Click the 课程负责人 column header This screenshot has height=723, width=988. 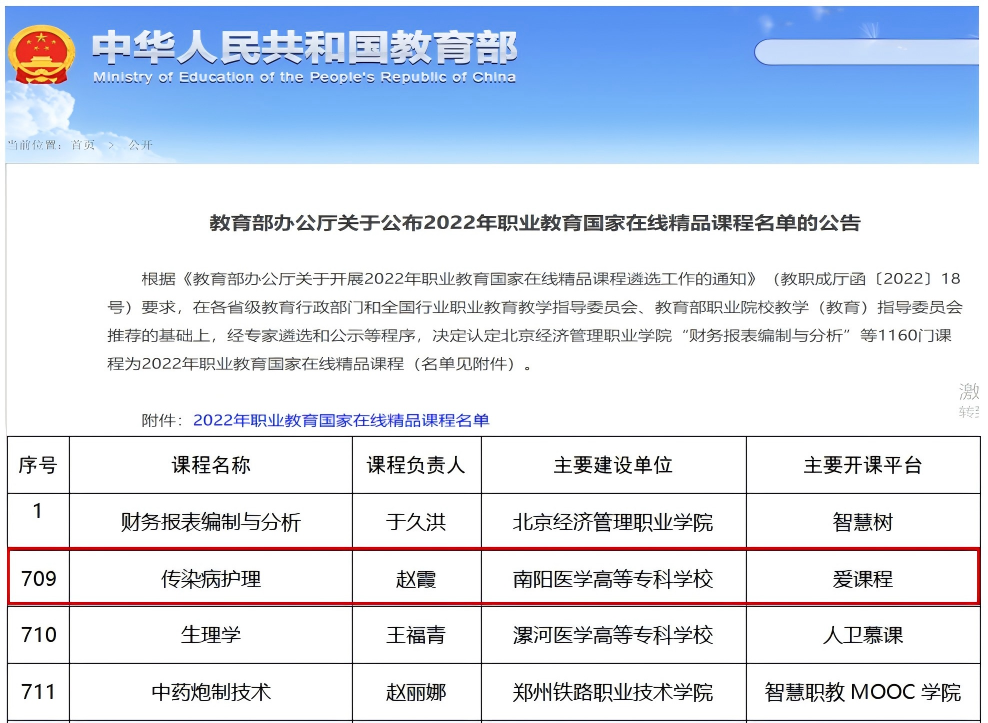pyautogui.click(x=416, y=465)
